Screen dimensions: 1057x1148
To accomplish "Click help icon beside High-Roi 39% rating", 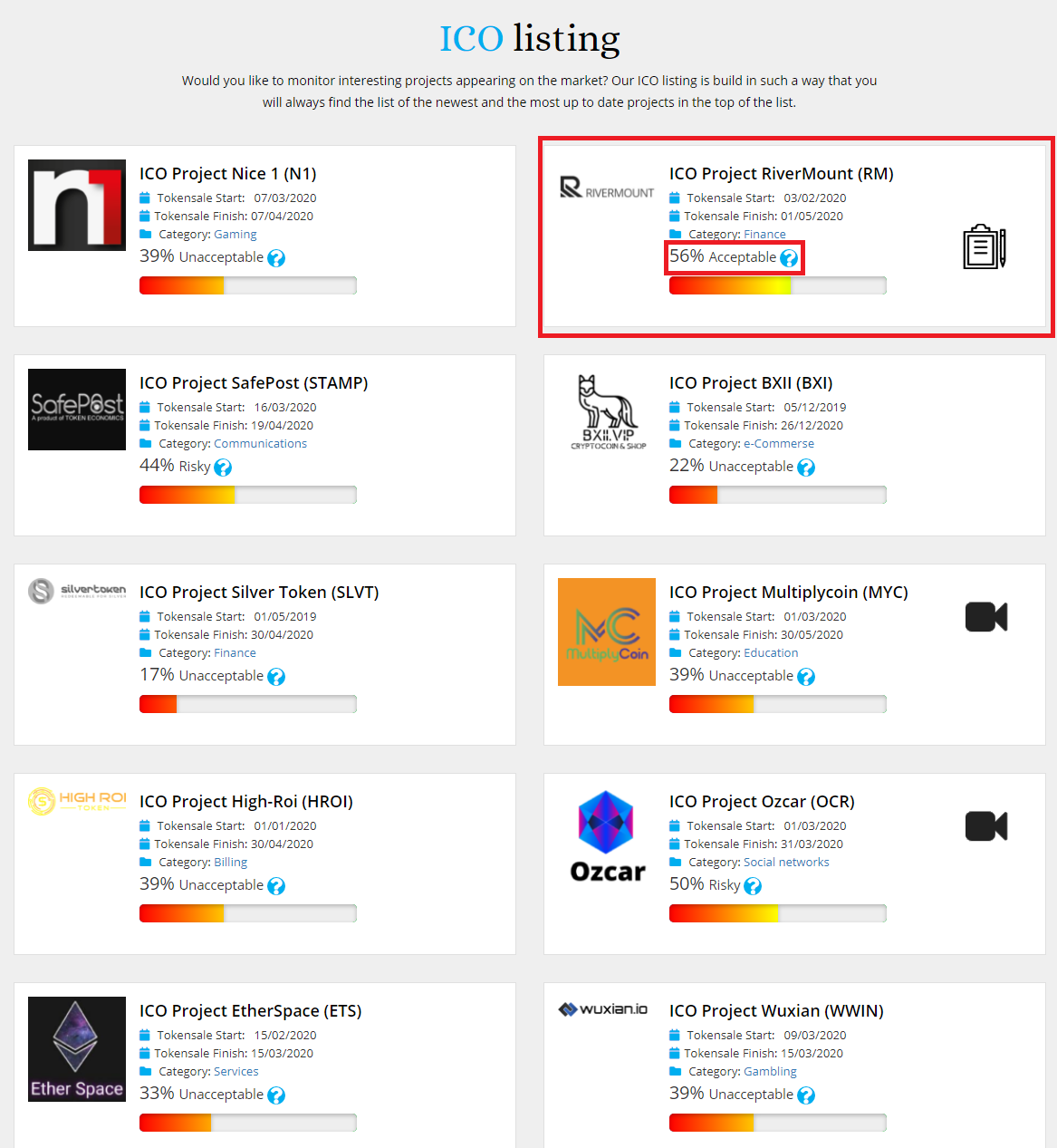I will pos(276,886).
